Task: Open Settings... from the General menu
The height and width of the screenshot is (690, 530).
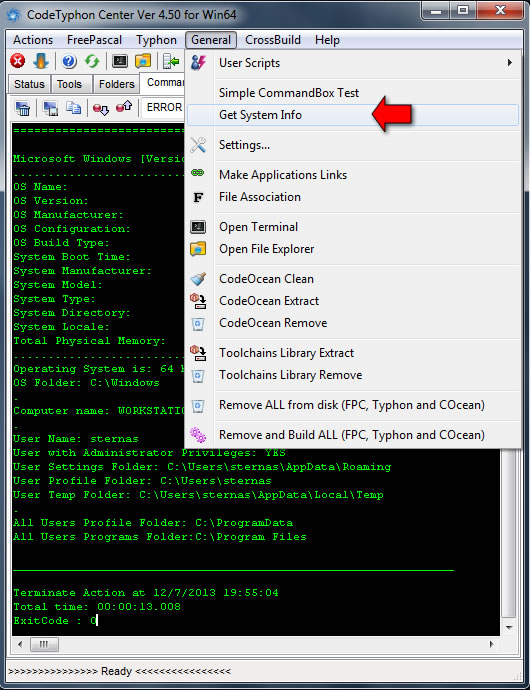Action: click(353, 145)
